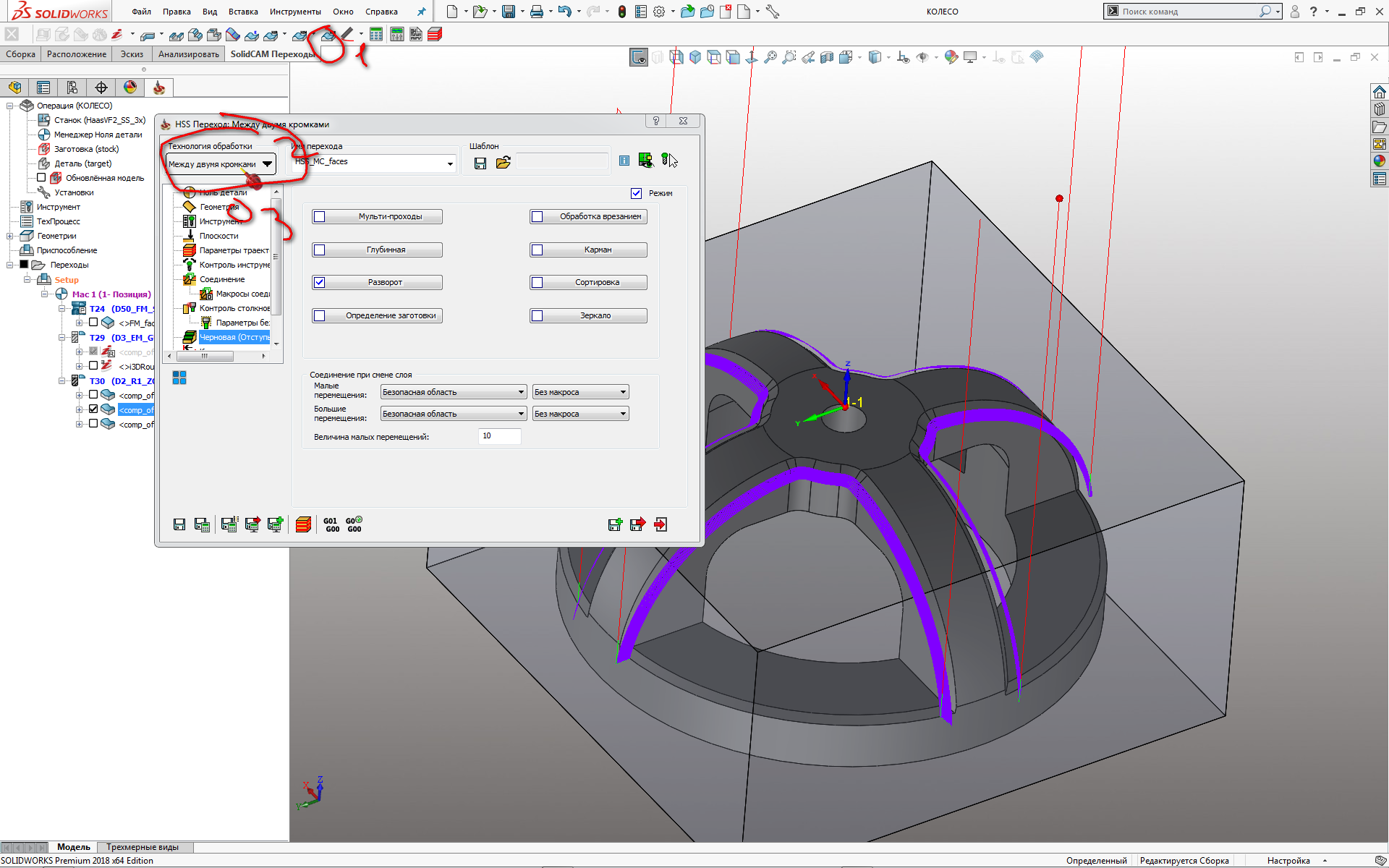Click the G01 G00 GCode icon

pos(331,524)
